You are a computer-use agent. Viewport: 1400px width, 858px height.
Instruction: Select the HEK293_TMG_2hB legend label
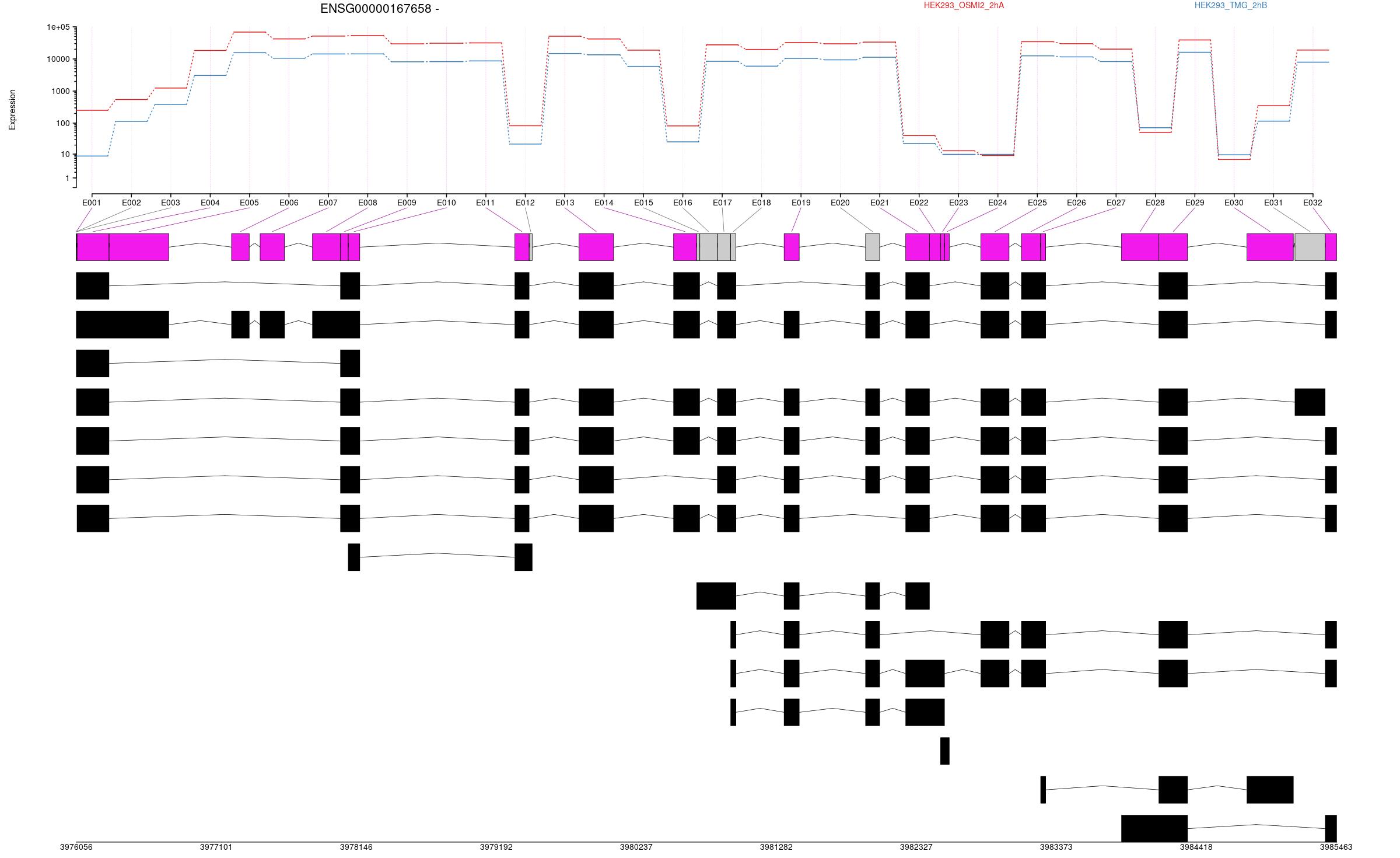(1231, 5)
